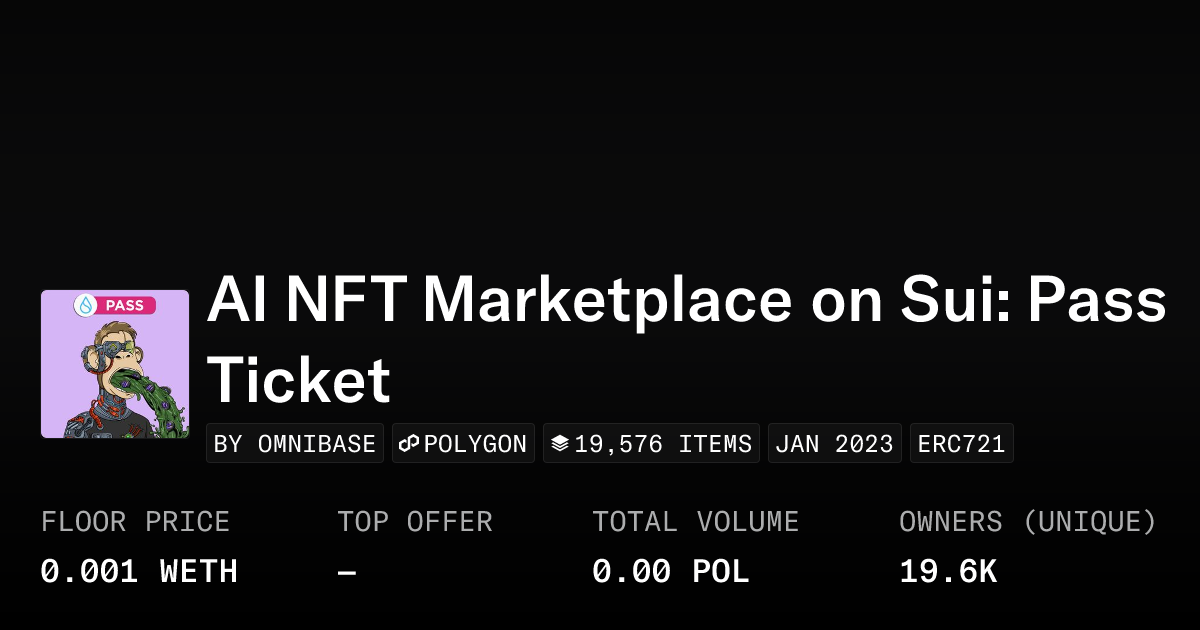The image size is (1200, 630).
Task: Click the ERC721 token standard tag
Action: pyautogui.click(x=961, y=444)
